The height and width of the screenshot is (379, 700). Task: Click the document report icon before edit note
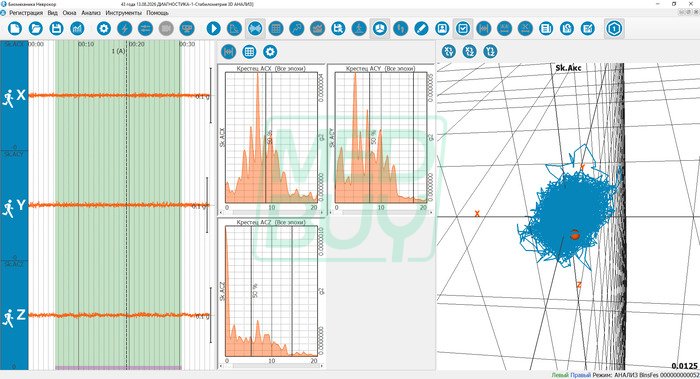tap(567, 29)
